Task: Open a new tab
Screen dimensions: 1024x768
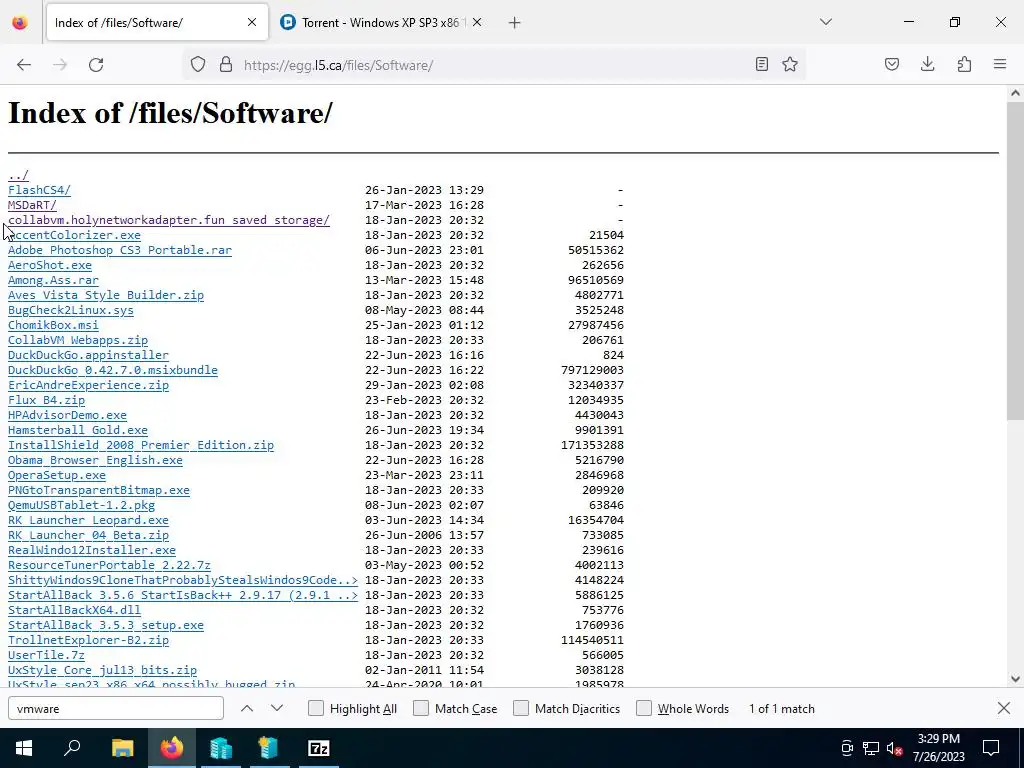Action: (x=515, y=23)
